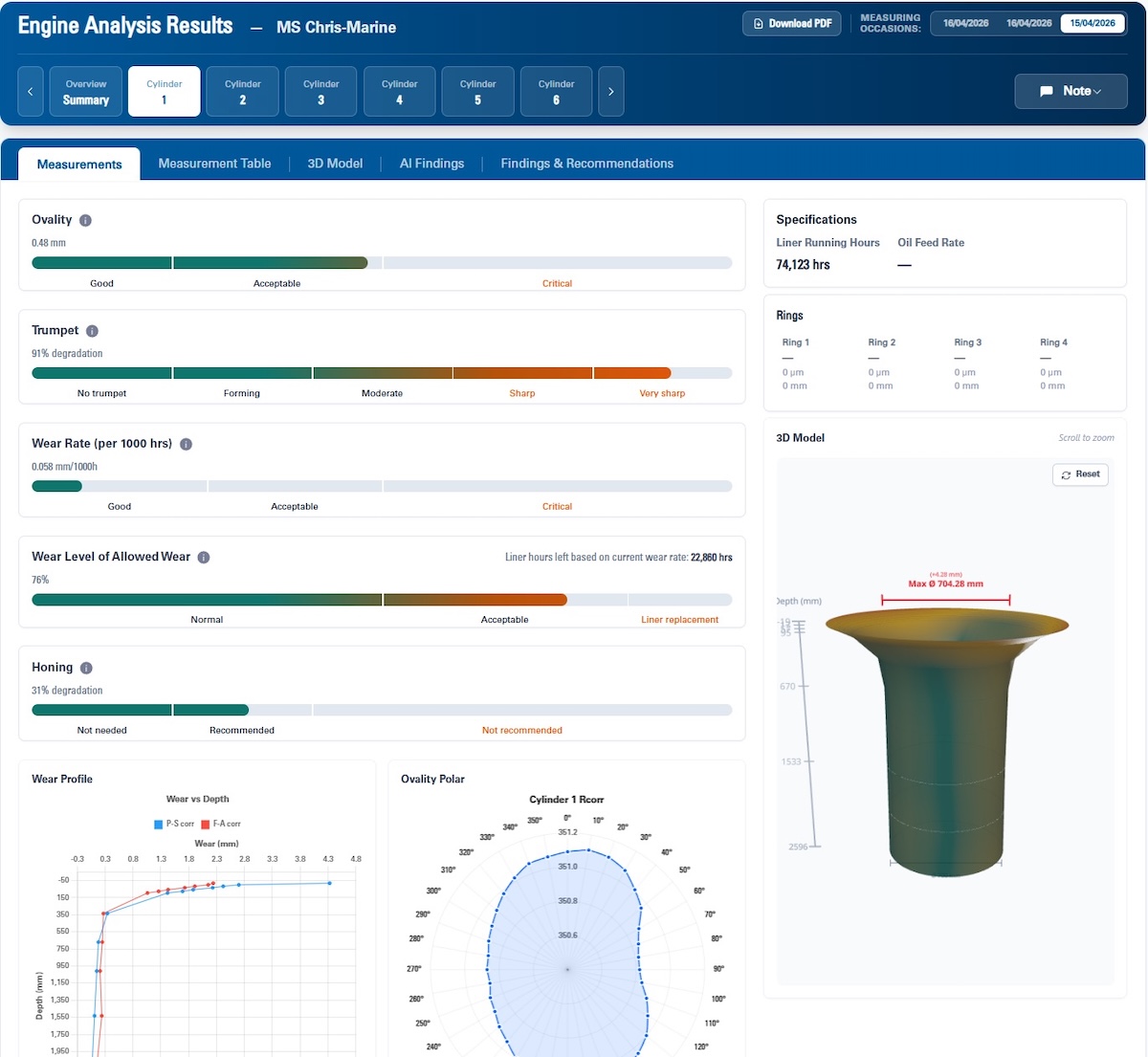Choose the second 16/04/2026 measuring occasion
This screenshot has width=1148, height=1057.
coord(1028,23)
